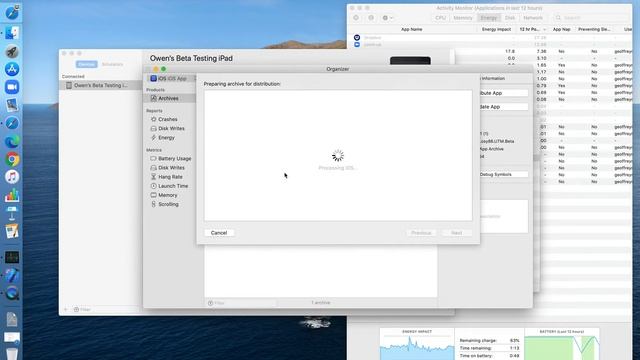The width and height of the screenshot is (640, 360).
Task: Show Launch Time metrics
Action: [173, 186]
